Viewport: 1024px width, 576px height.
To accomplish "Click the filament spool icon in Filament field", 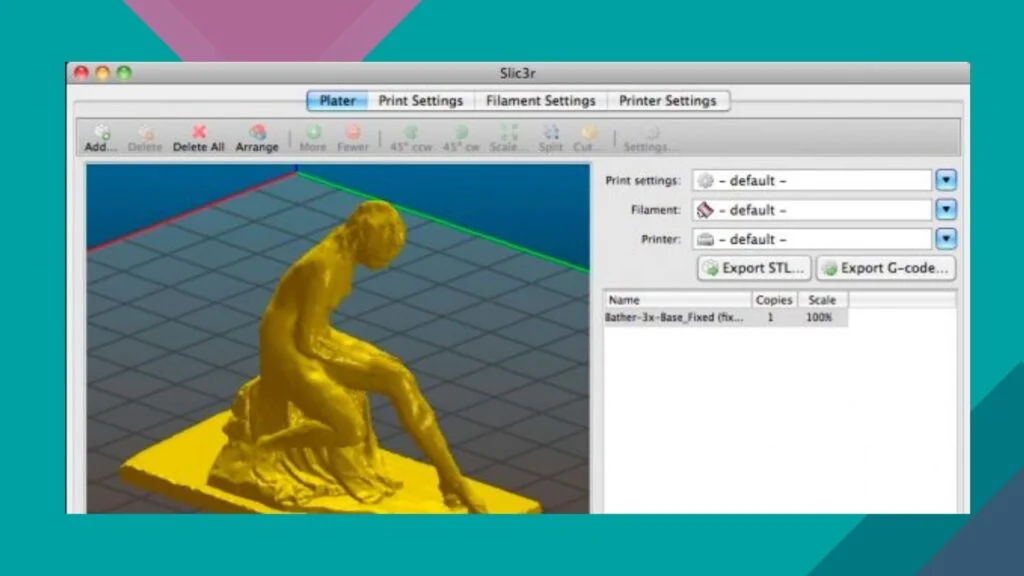I will [x=705, y=210].
